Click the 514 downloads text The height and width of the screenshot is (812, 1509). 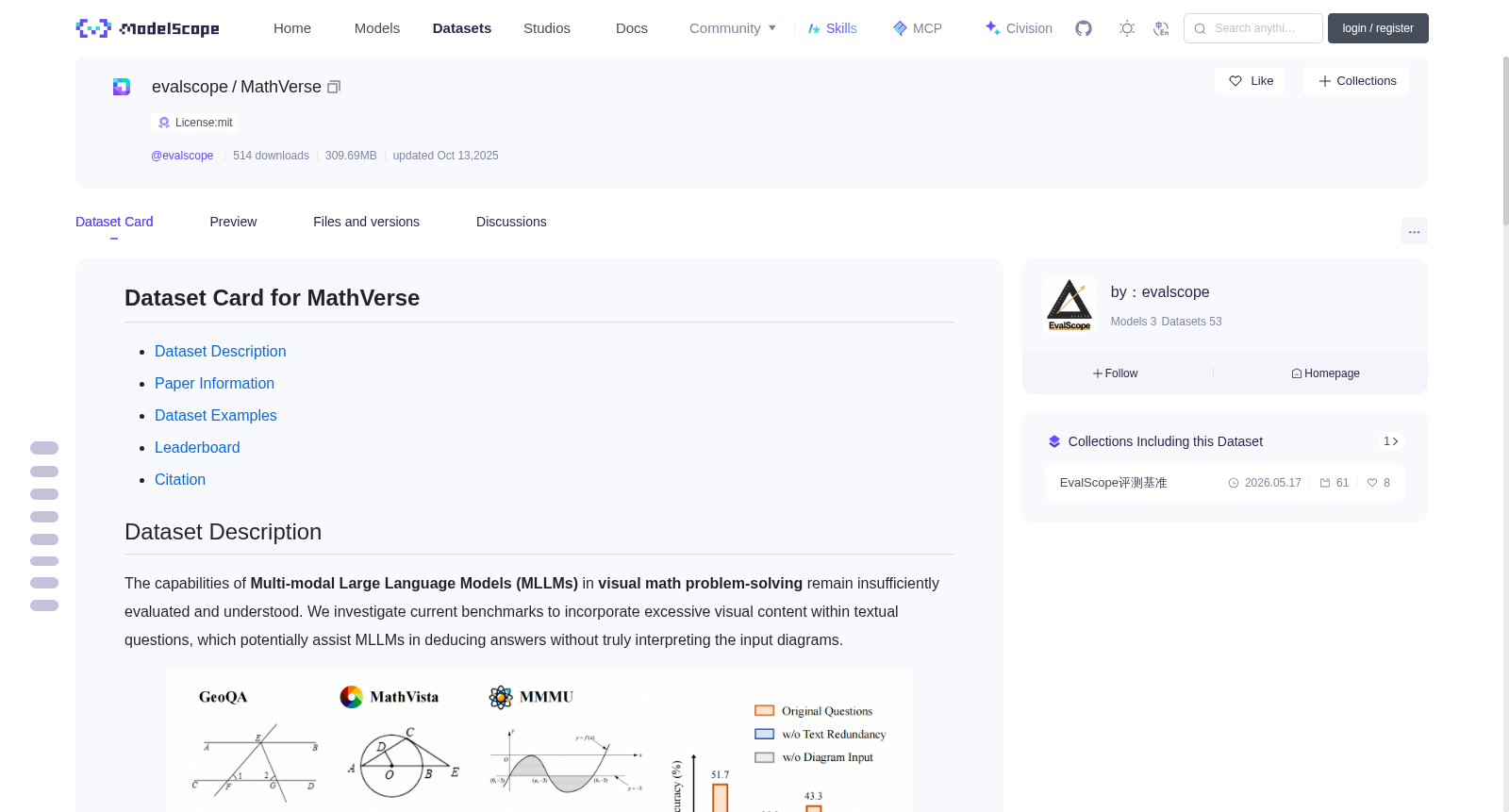(271, 156)
